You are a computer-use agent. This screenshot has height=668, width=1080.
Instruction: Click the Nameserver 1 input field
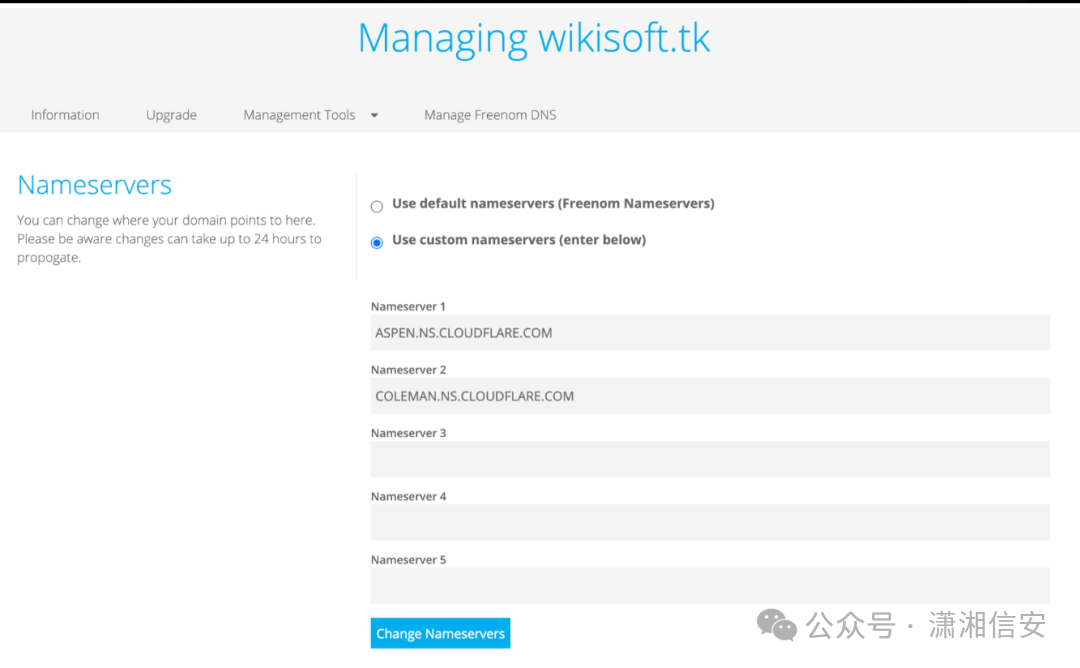click(x=710, y=333)
